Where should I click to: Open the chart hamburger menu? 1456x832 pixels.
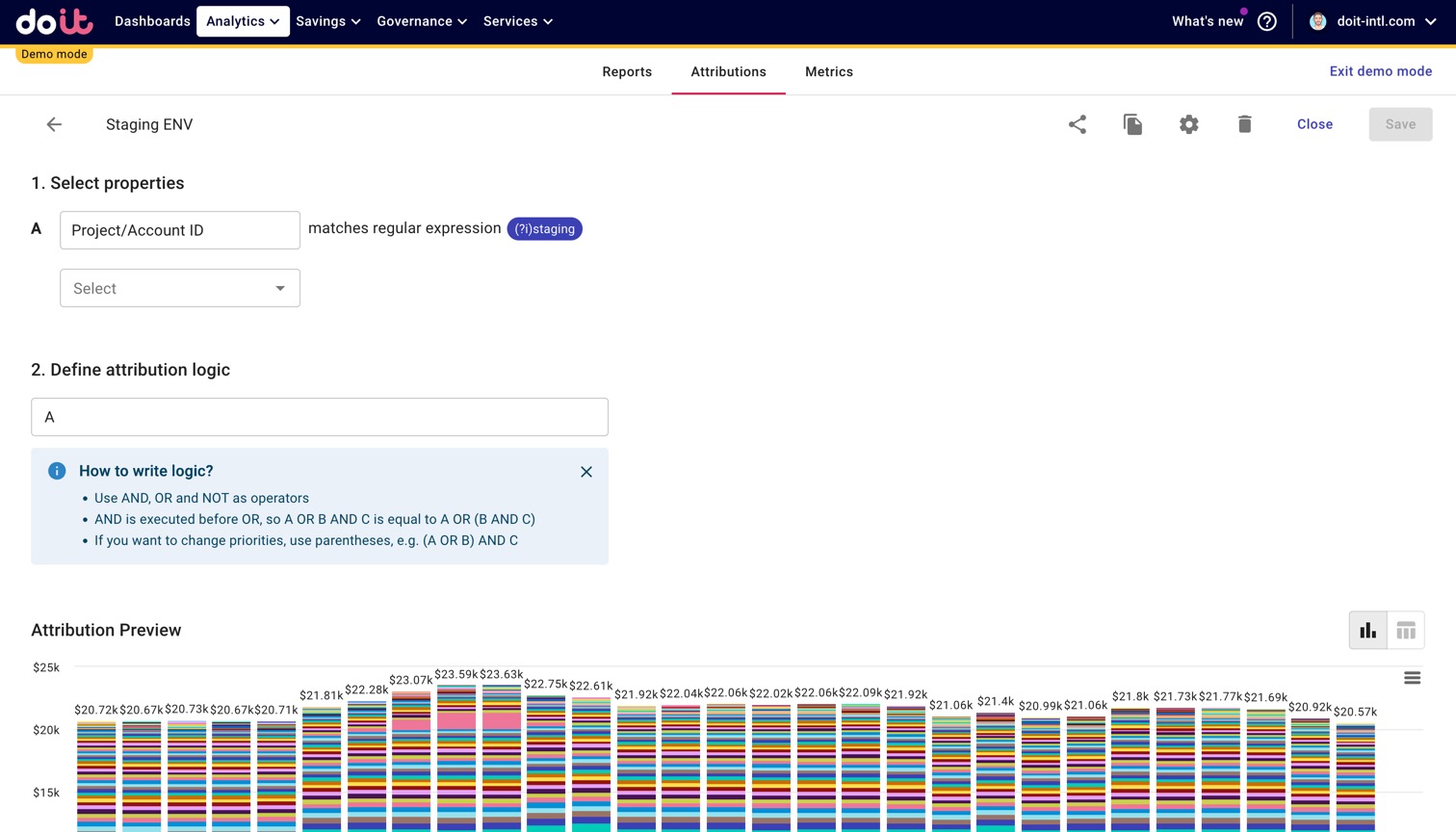tap(1412, 678)
